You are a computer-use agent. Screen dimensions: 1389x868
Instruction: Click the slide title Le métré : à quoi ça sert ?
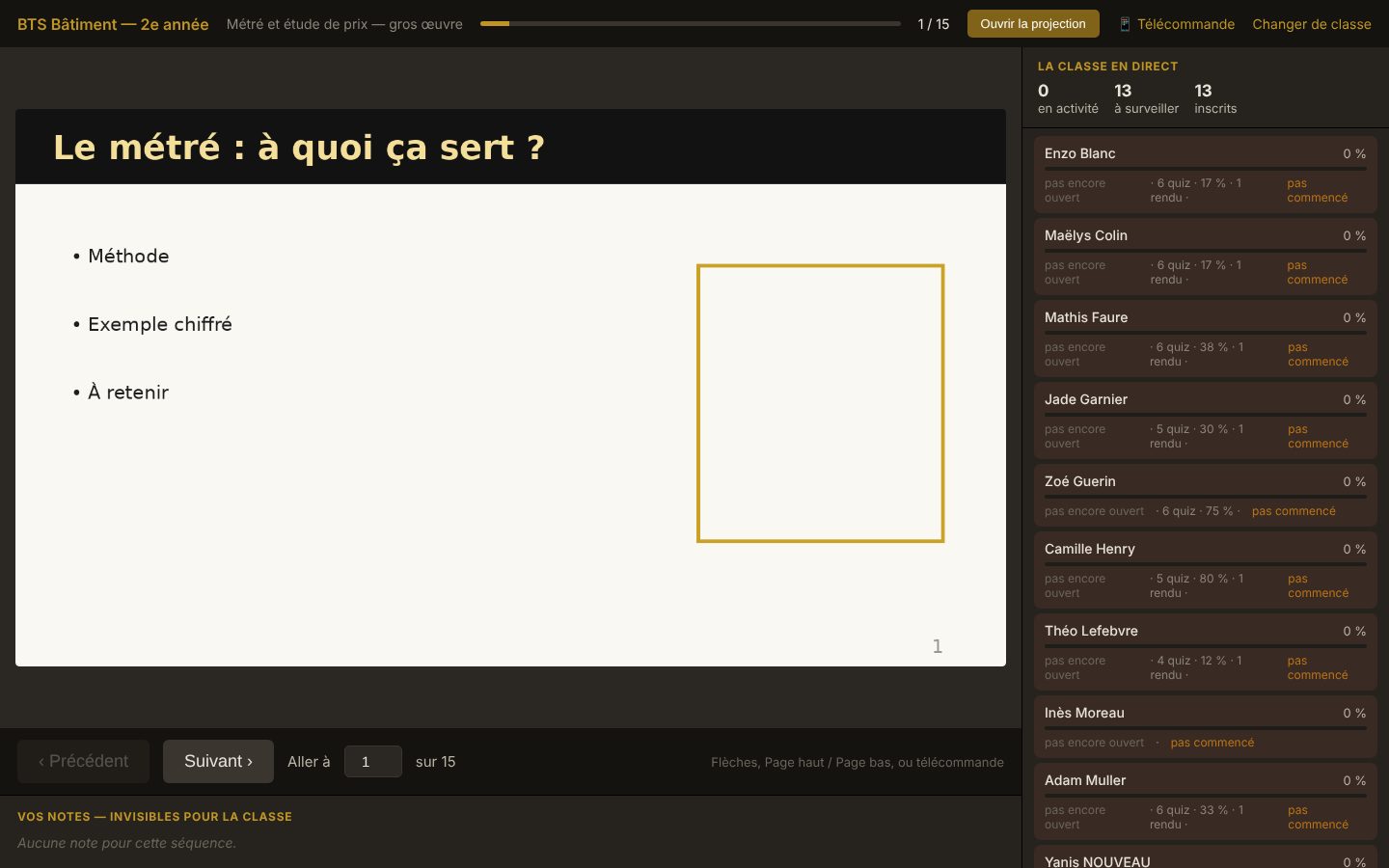click(x=299, y=148)
